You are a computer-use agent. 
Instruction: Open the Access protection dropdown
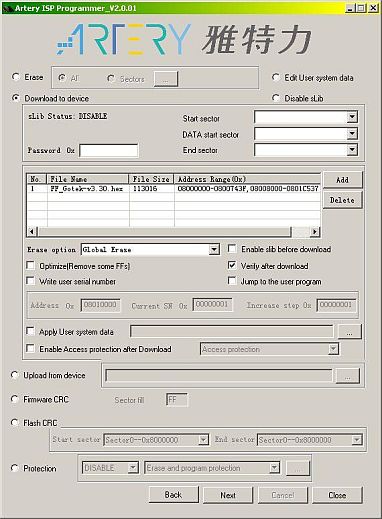pyautogui.click(x=333, y=349)
